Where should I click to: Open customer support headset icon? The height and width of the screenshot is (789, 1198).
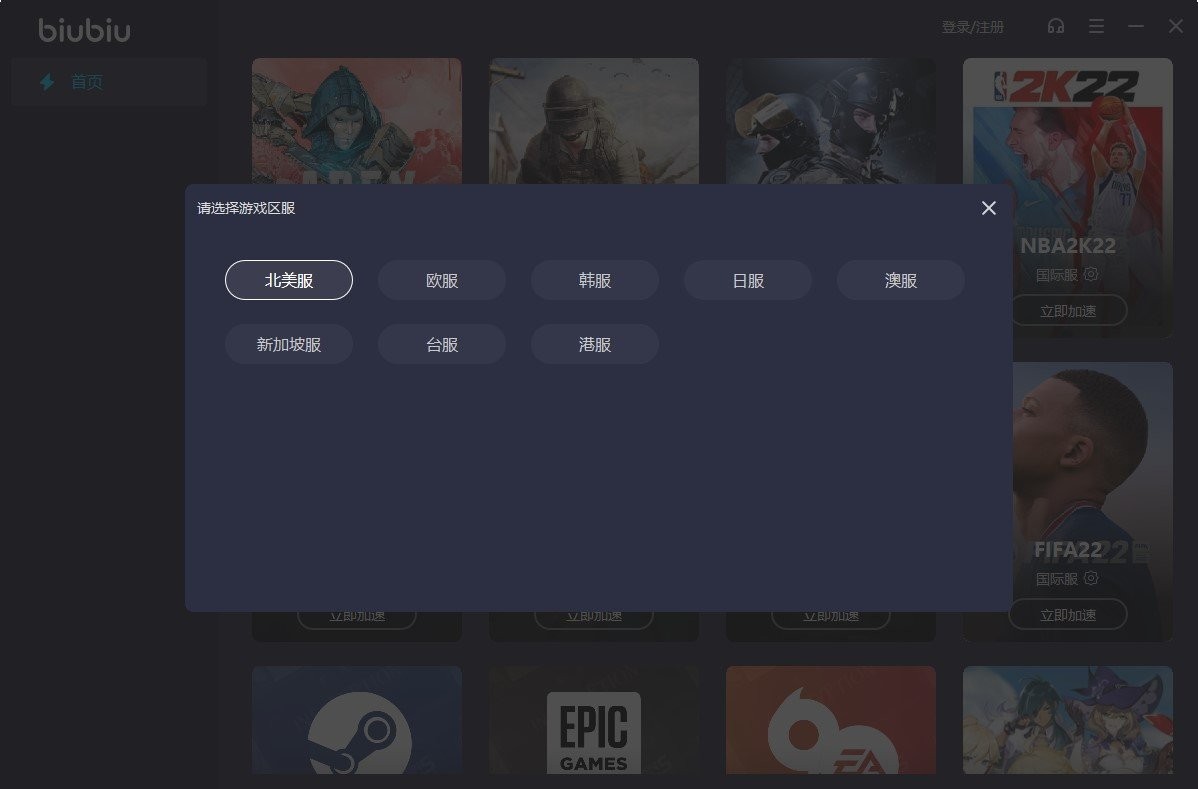click(1056, 27)
